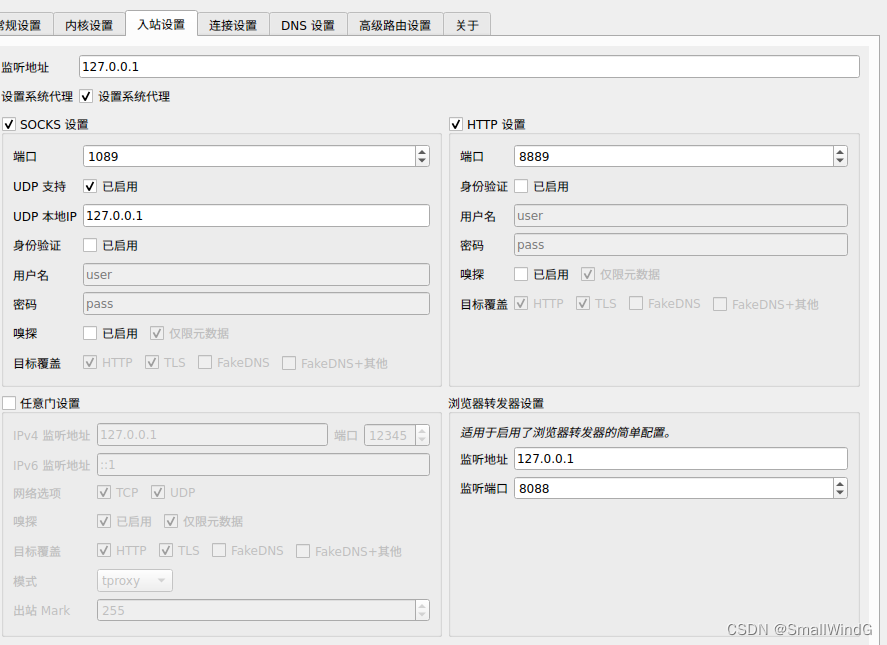Click the SOCKS 端口 field showing 1089

coord(249,156)
